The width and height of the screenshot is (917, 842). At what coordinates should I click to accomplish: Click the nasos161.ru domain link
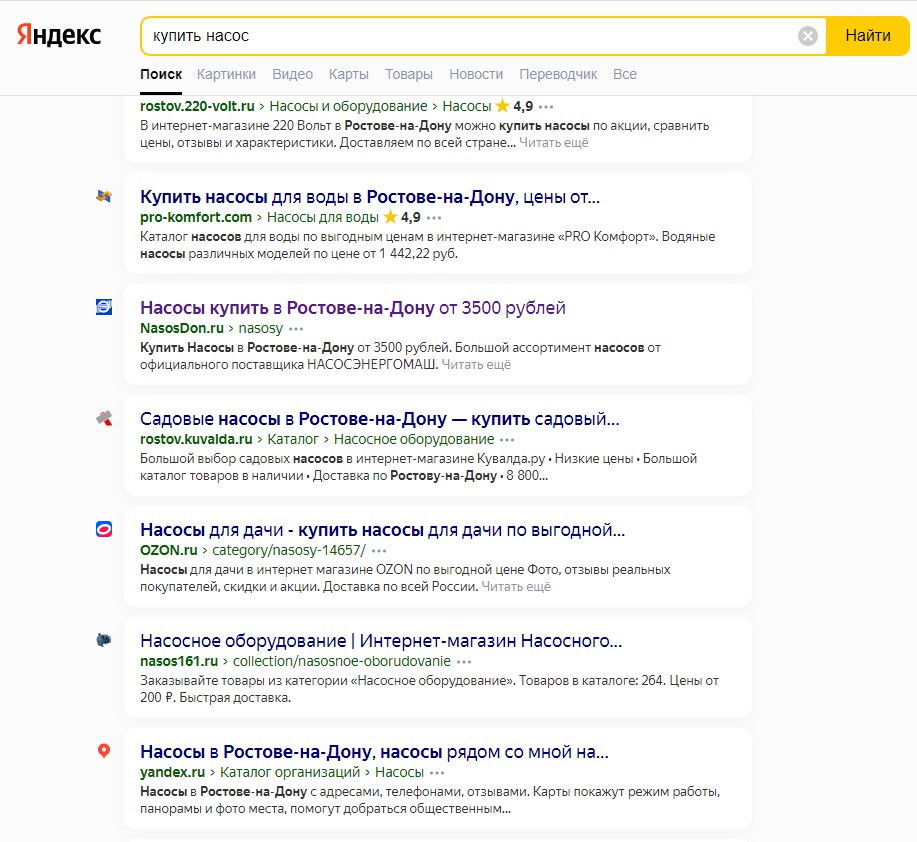coord(179,661)
